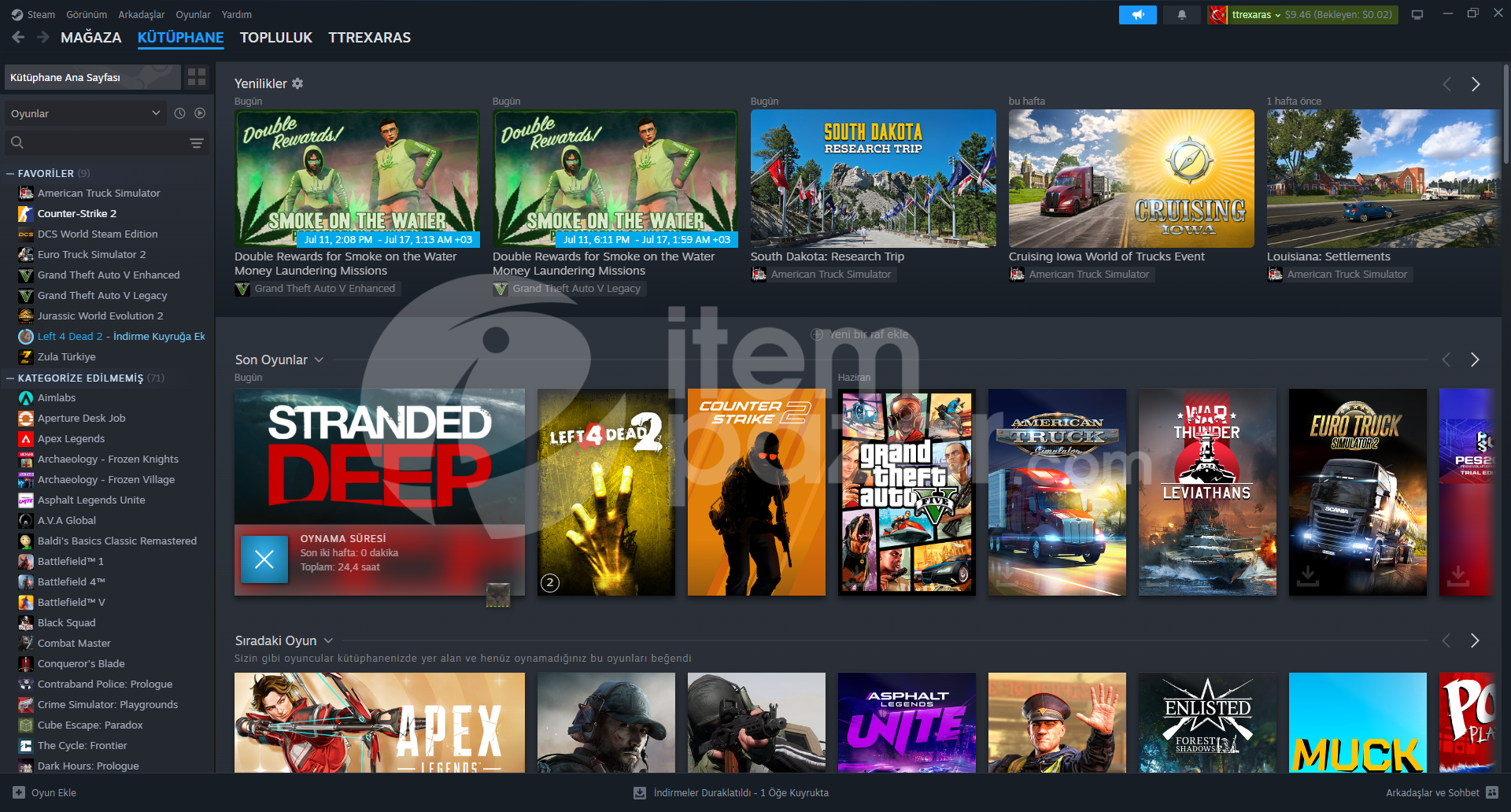This screenshot has width=1511, height=812.
Task: Collapse the FAVORİLER category
Action: [10, 173]
